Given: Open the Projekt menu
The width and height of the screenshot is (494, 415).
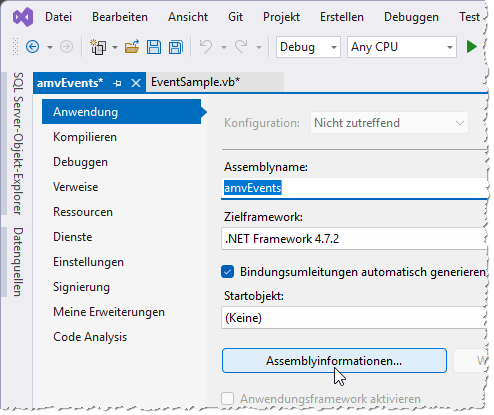Looking at the screenshot, I should pyautogui.click(x=281, y=17).
